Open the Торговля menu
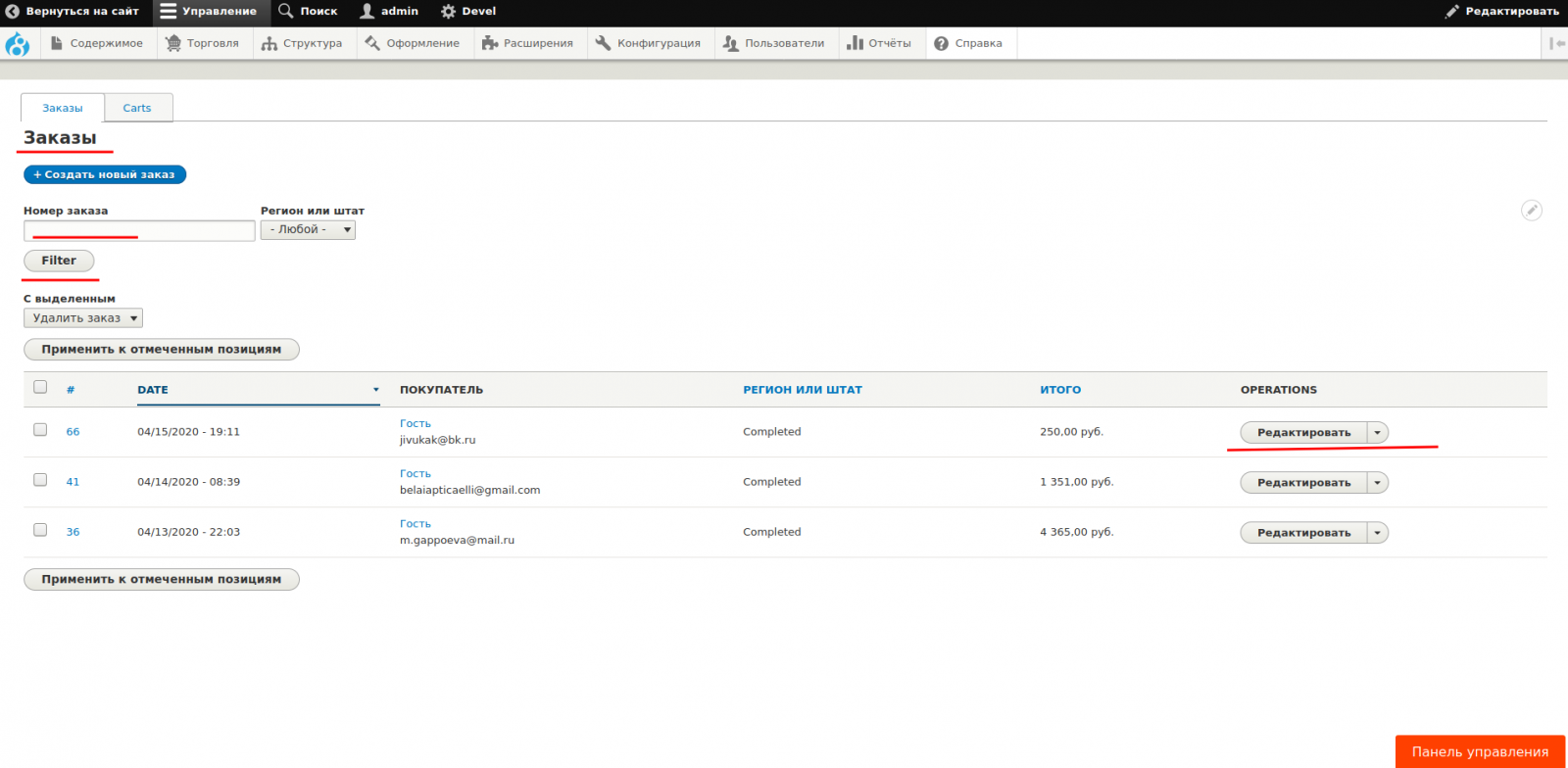Viewport: 1568px width, 768px height. [x=203, y=43]
